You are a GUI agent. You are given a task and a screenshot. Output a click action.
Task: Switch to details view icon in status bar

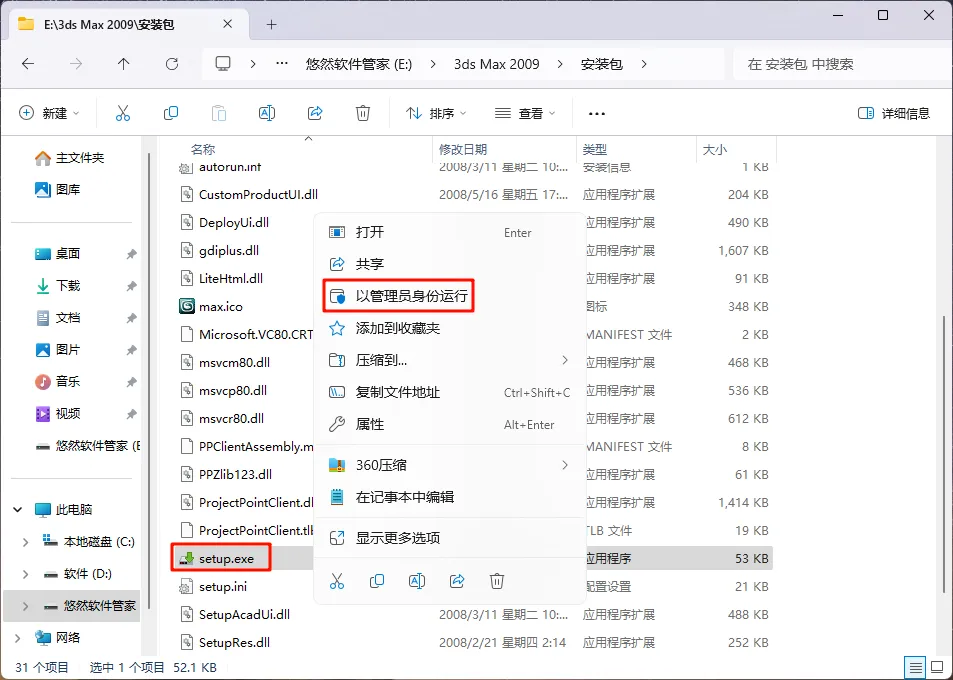coord(915,668)
